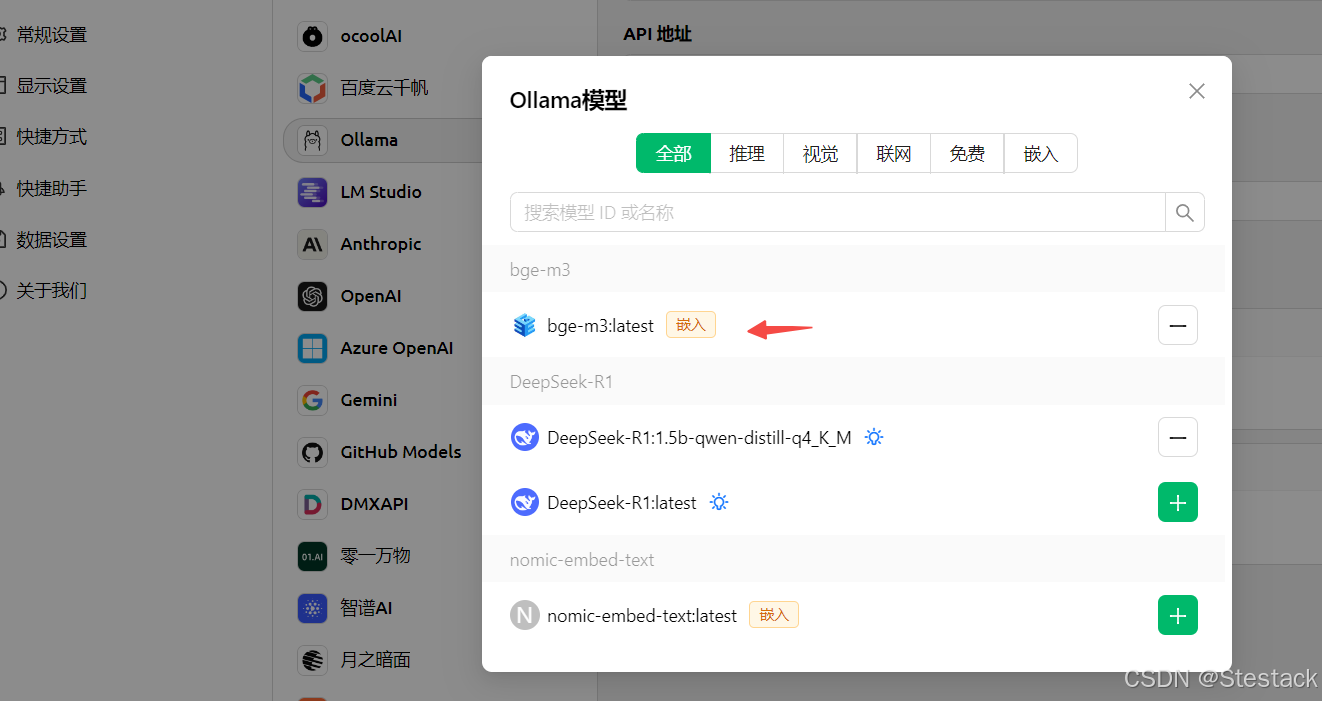
Task: Click the OpenAI logo icon
Action: coord(312,296)
